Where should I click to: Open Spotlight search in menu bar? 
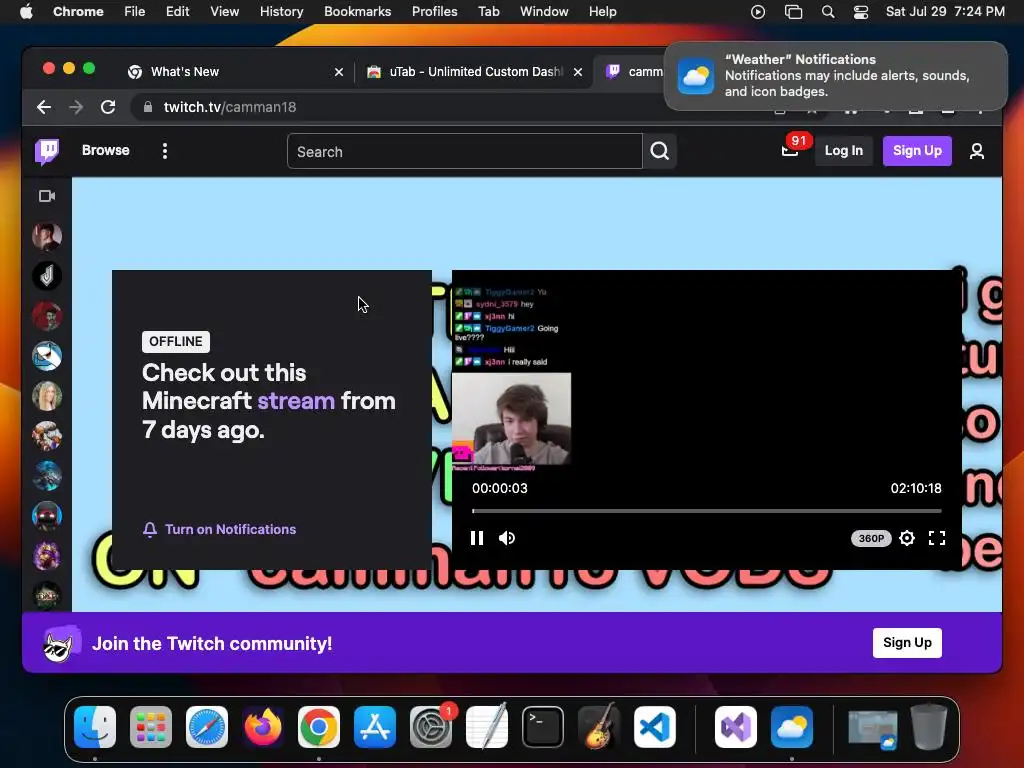[827, 12]
